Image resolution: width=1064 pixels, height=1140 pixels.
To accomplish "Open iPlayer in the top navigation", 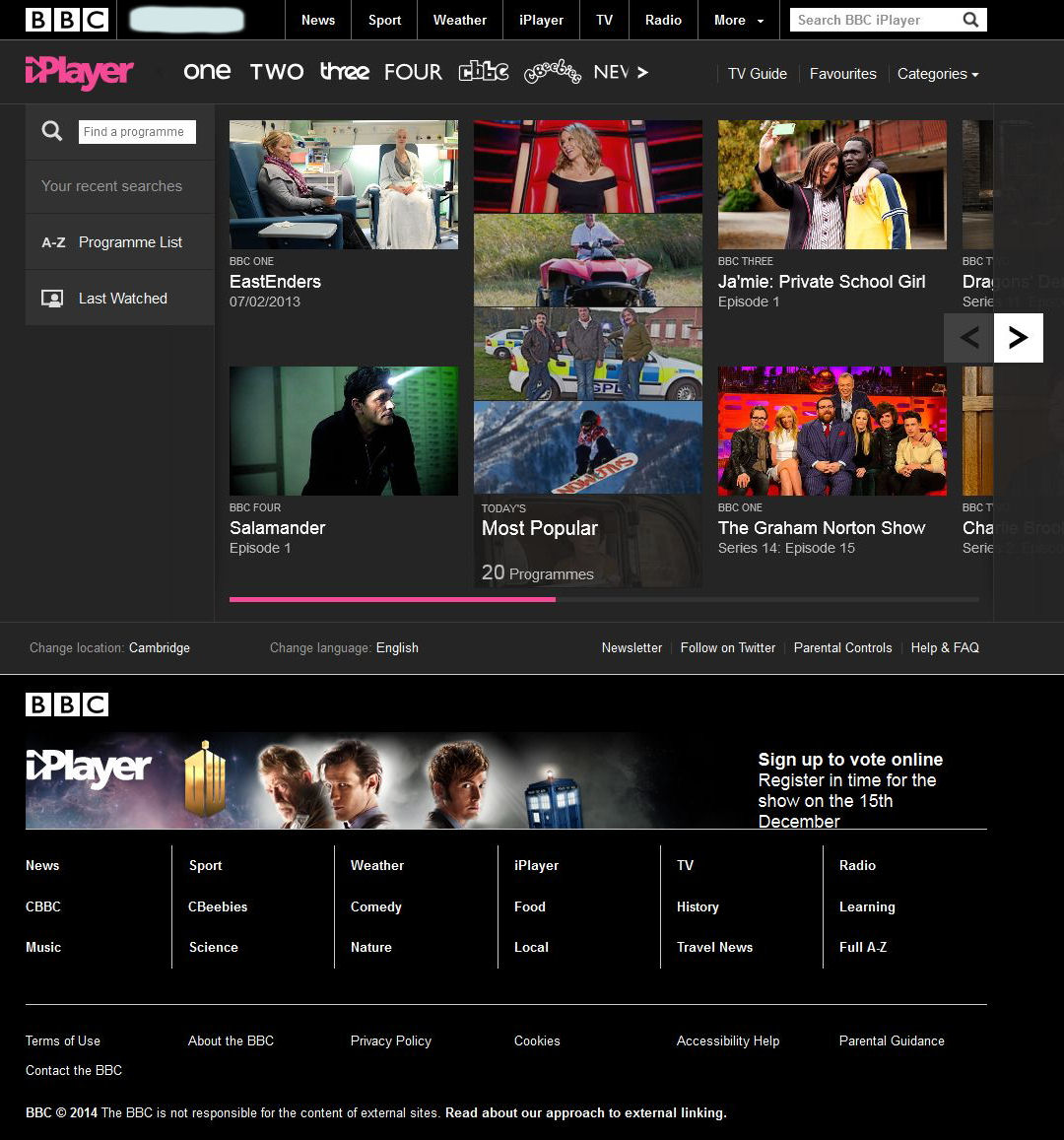I will click(542, 20).
